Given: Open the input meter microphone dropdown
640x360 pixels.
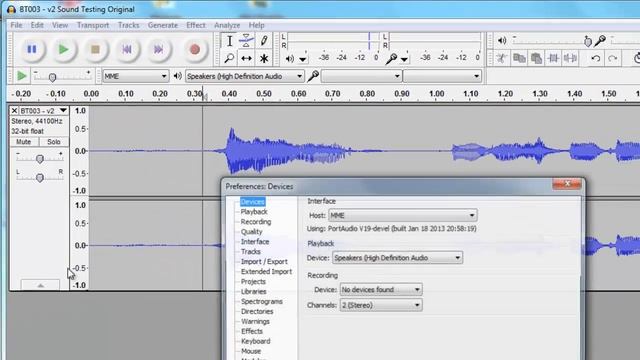Looking at the screenshot, I should [x=404, y=59].
